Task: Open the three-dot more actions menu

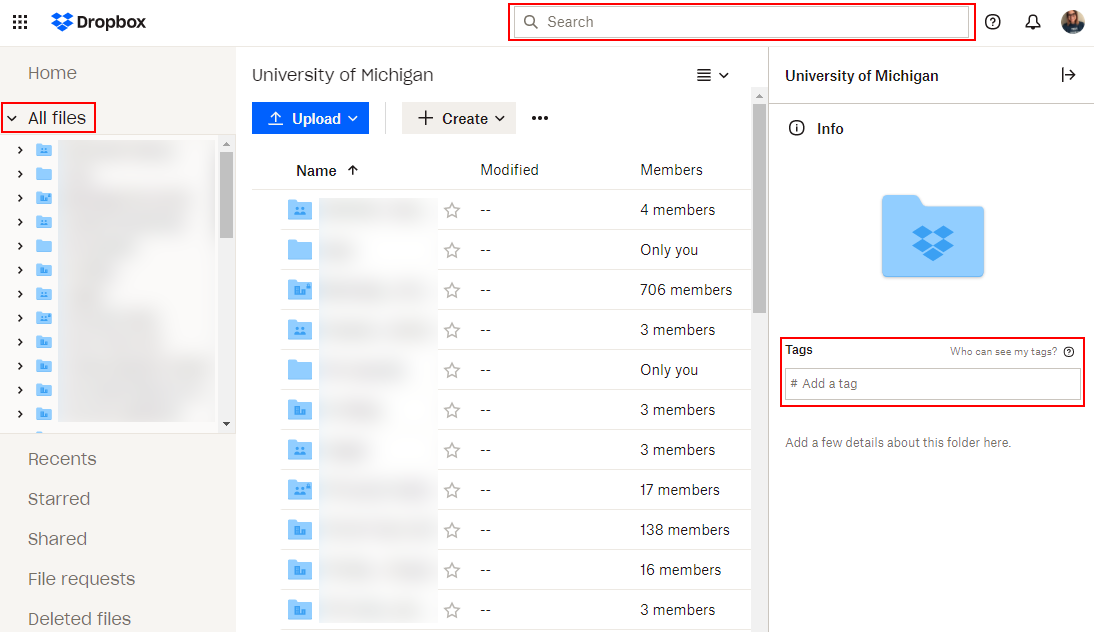Action: coord(540,118)
